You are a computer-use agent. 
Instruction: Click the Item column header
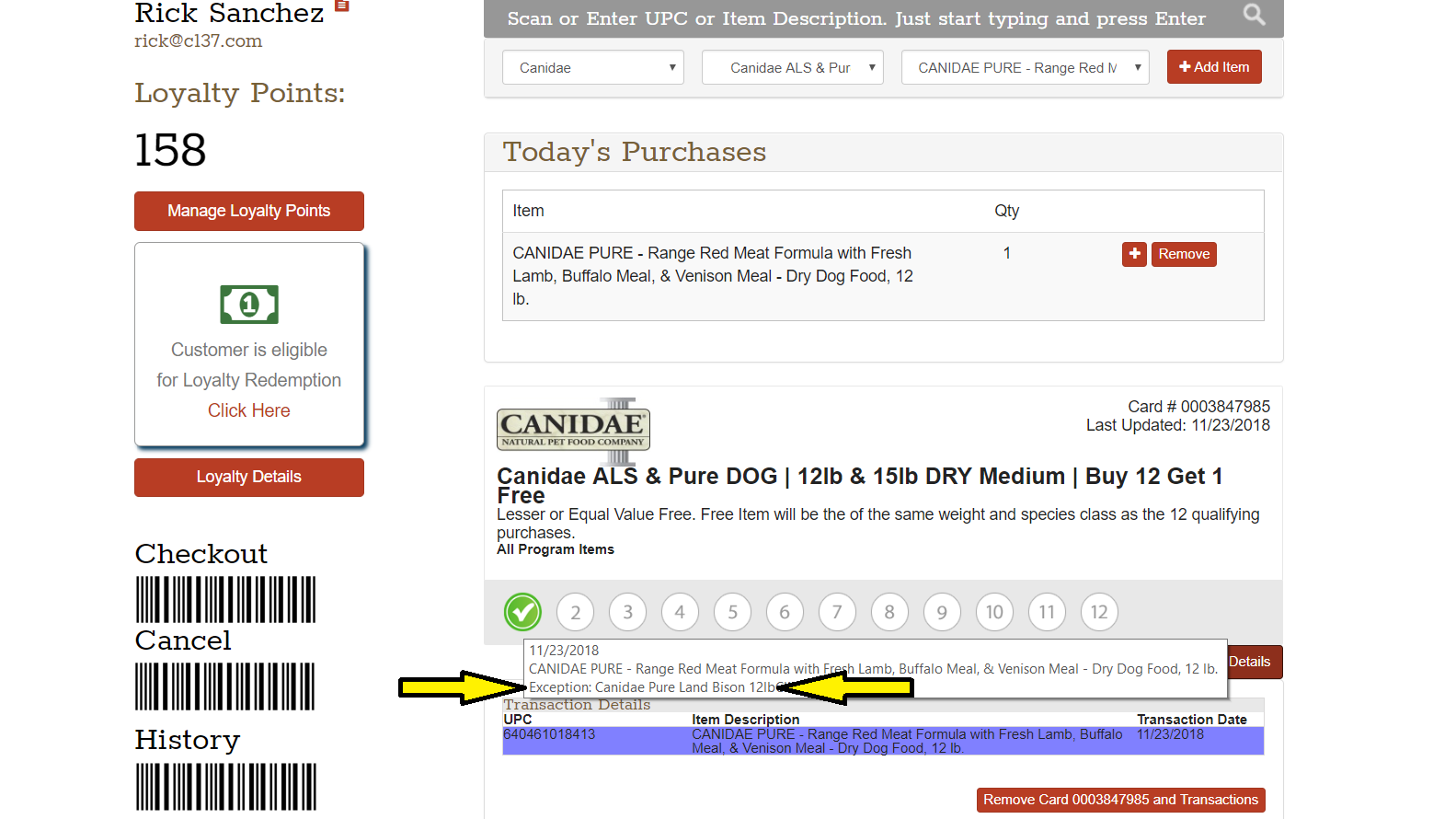(x=528, y=211)
